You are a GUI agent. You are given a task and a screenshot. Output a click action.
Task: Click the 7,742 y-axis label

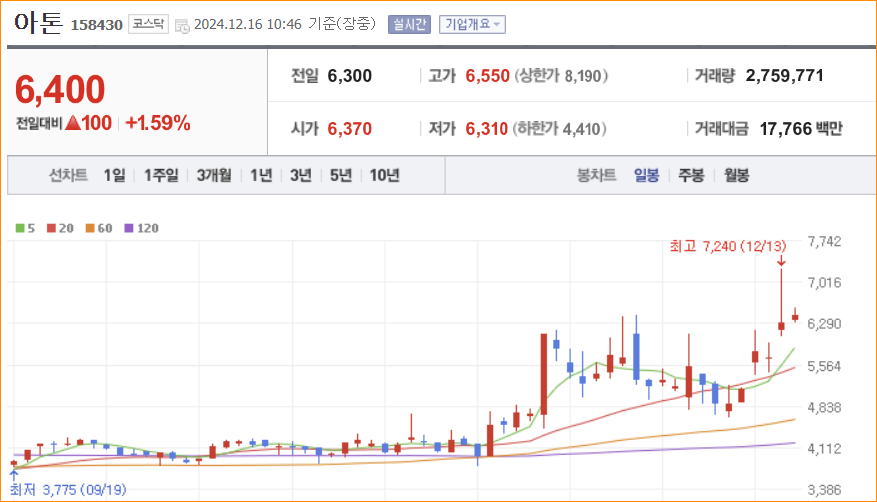pyautogui.click(x=824, y=241)
